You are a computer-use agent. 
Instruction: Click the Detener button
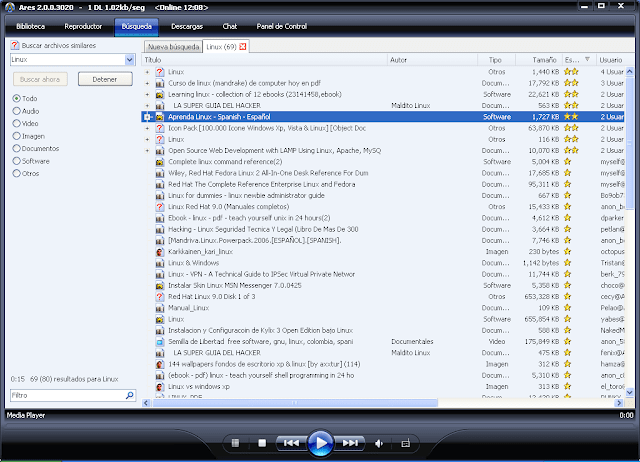click(105, 79)
